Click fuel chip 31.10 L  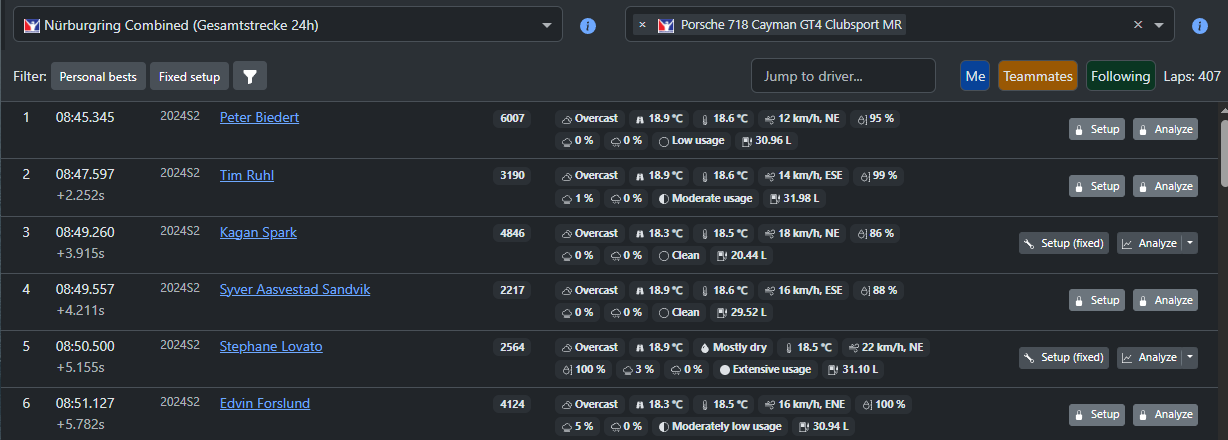pos(853,369)
